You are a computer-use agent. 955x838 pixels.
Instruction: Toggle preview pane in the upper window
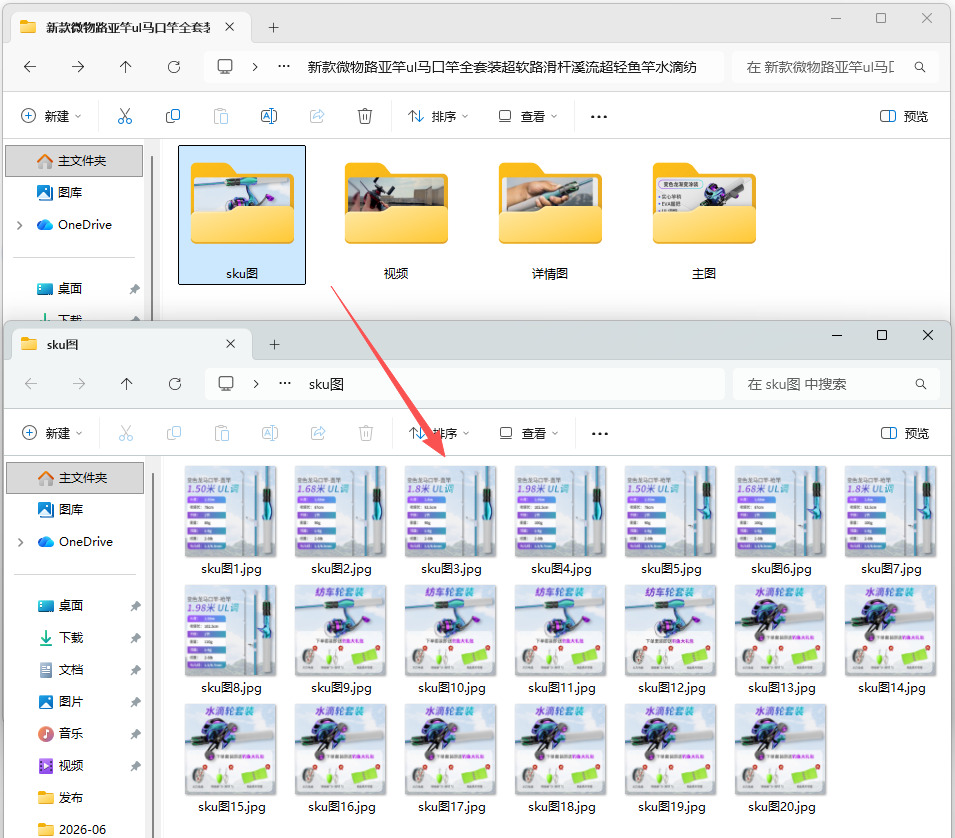point(903,116)
